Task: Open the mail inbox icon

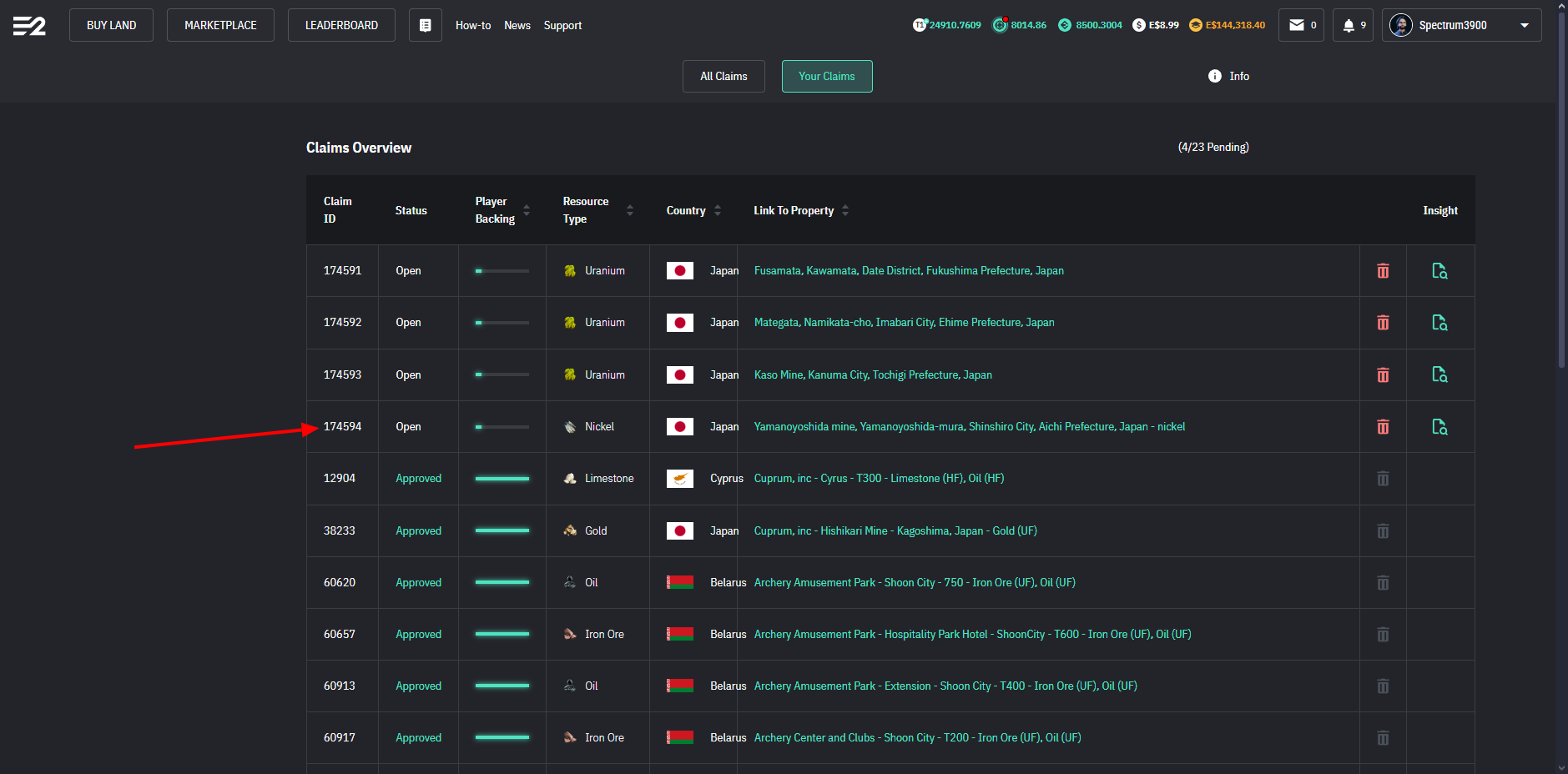Action: 1296,25
